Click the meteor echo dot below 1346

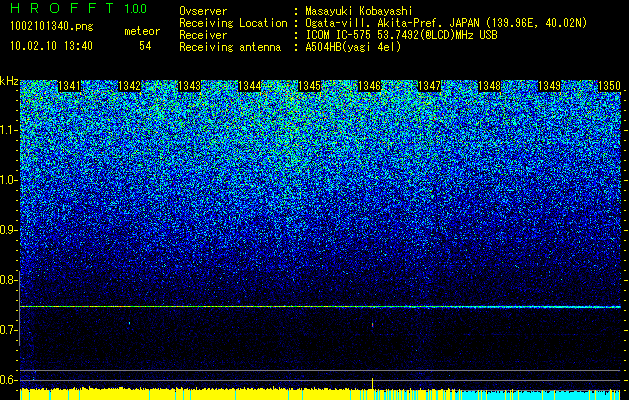[x=373, y=325]
